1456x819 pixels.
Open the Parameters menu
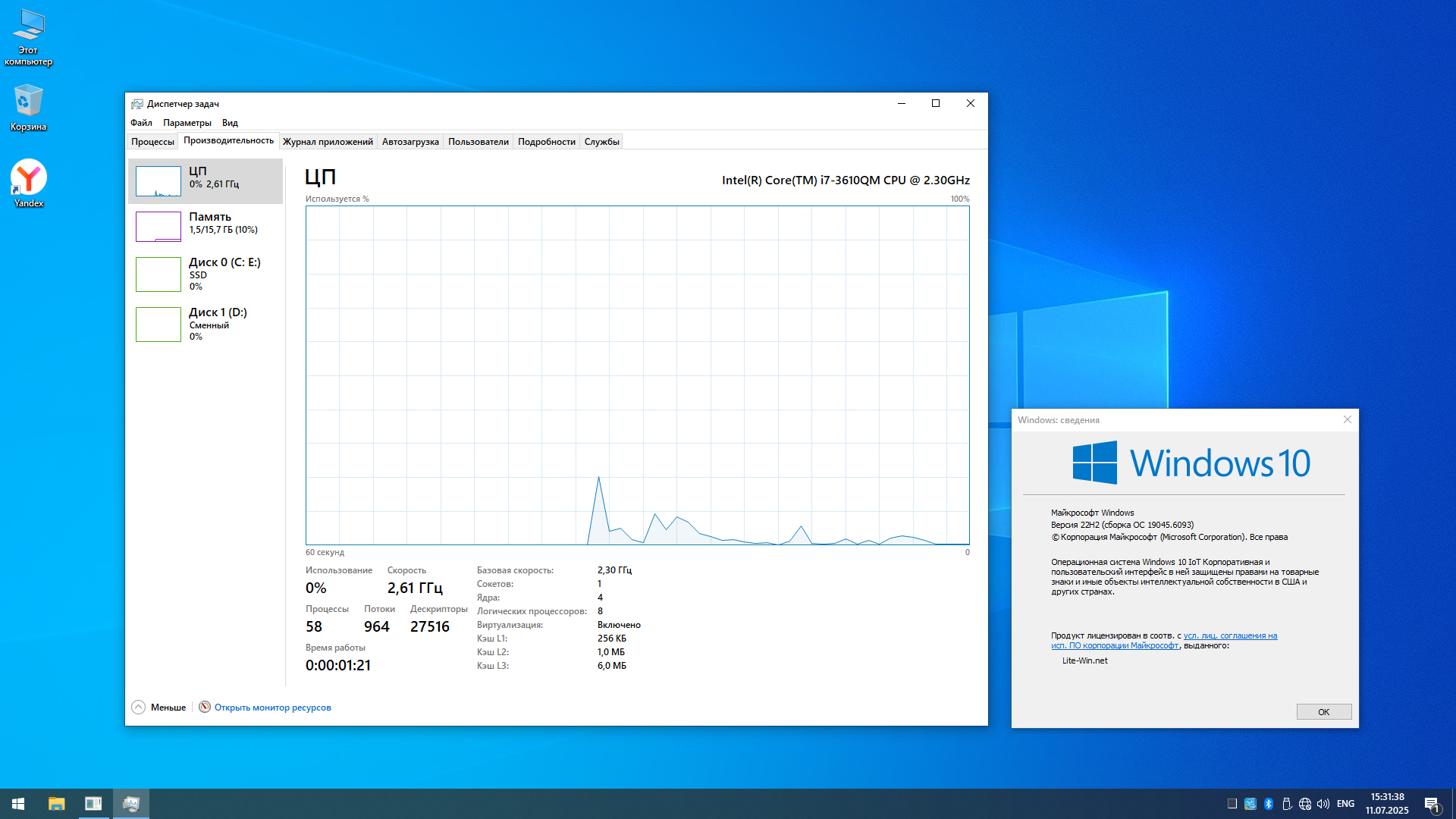click(187, 122)
